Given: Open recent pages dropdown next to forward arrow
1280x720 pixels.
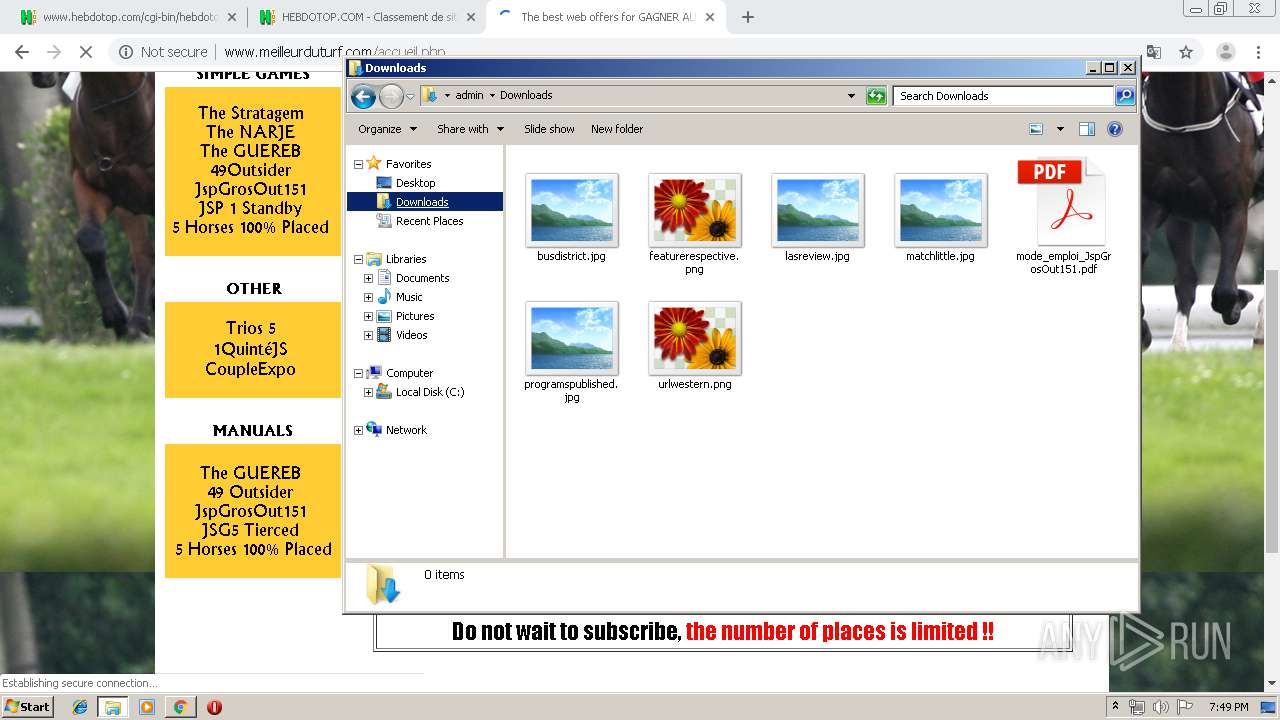Looking at the screenshot, I should 410,96.
